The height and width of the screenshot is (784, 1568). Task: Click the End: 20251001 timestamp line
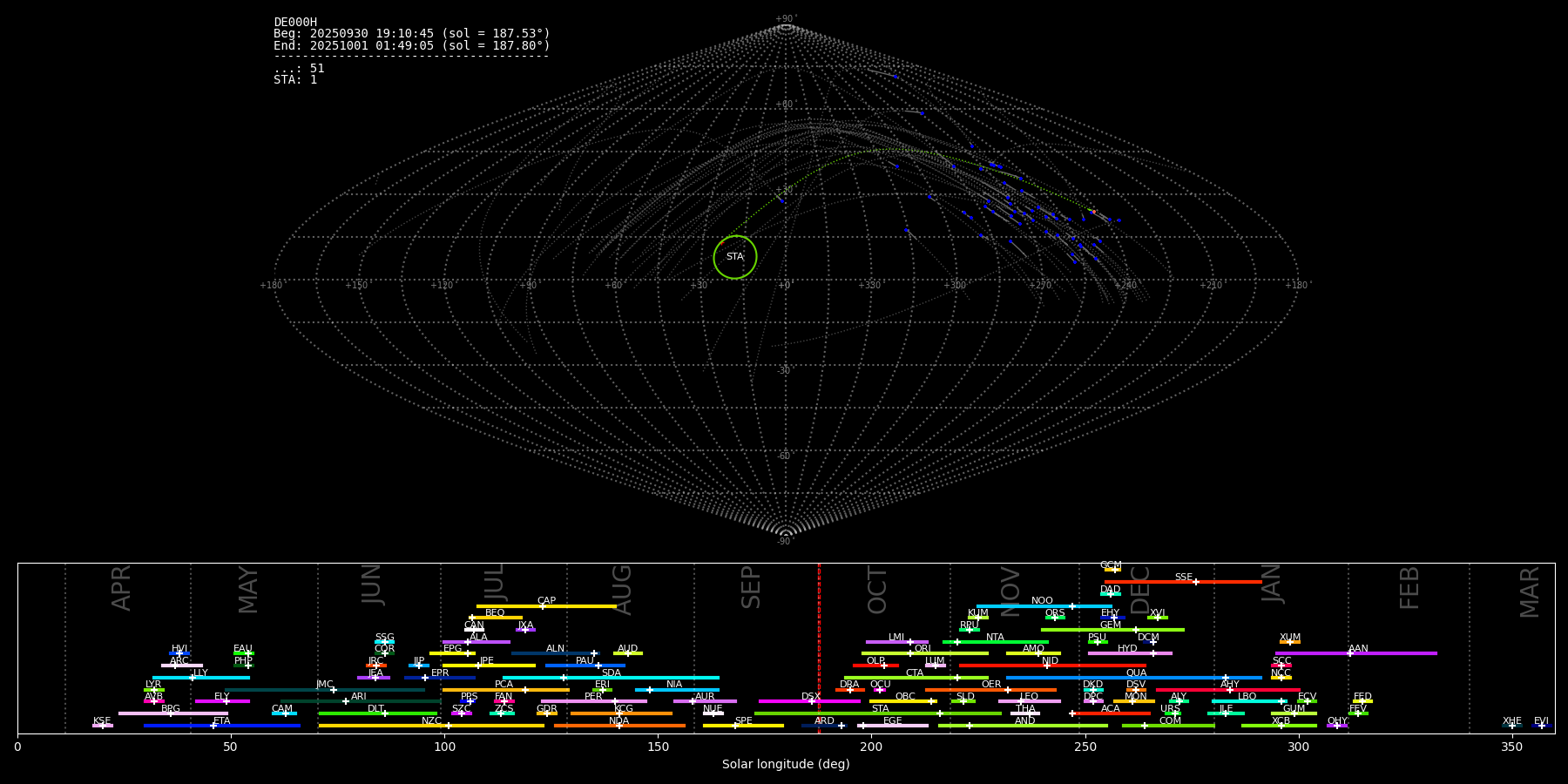(412, 45)
